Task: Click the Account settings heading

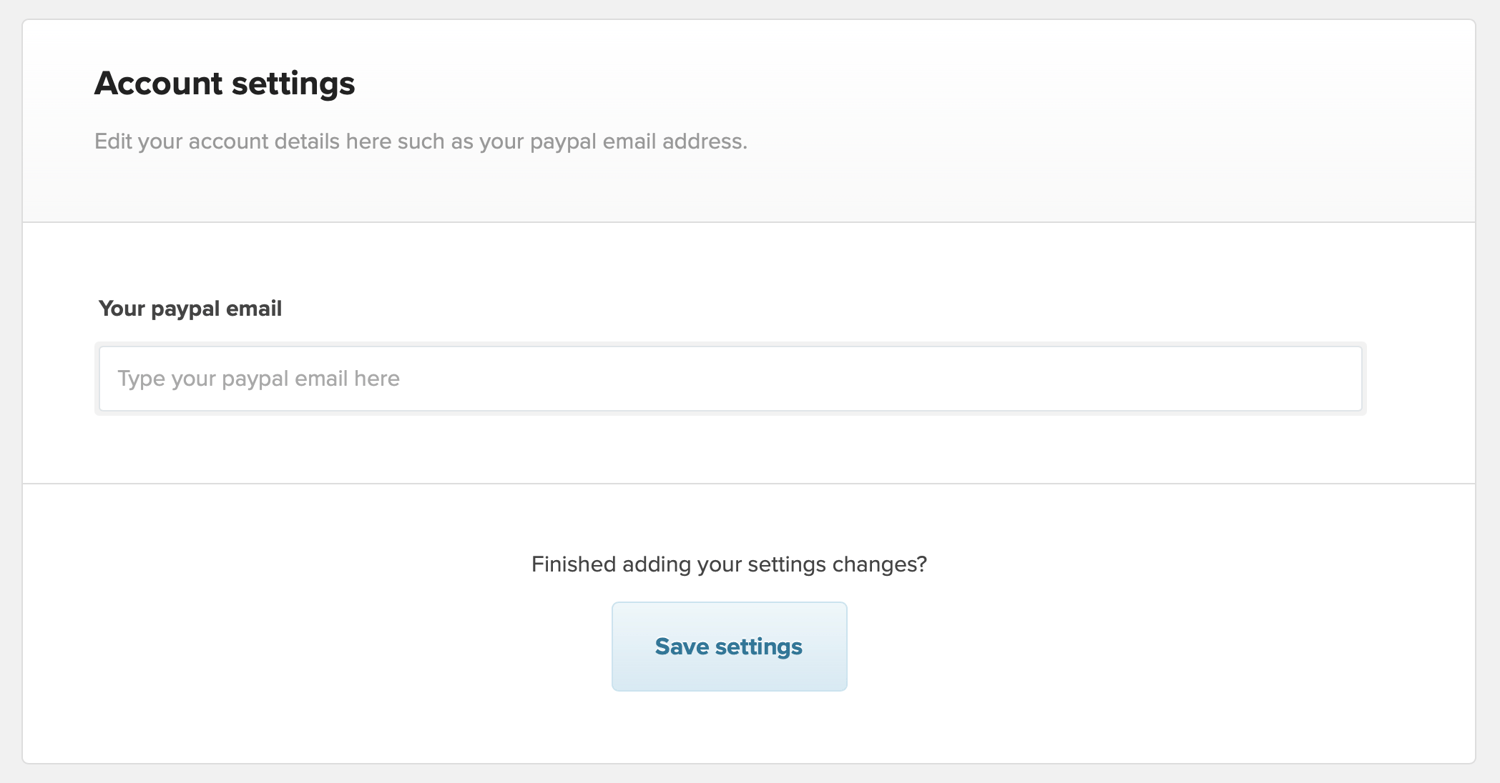Action: [224, 83]
